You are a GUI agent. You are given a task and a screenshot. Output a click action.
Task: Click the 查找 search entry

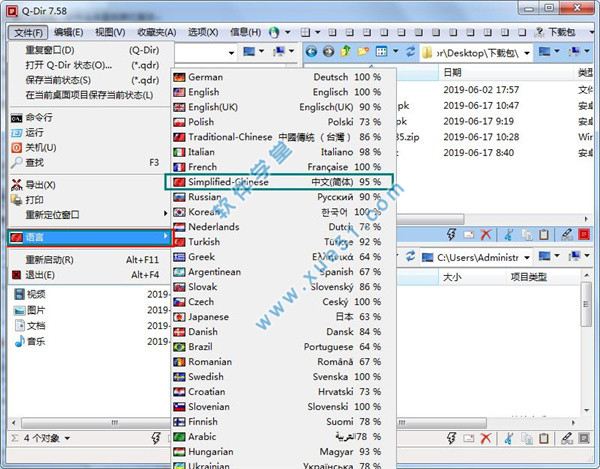(x=90, y=162)
